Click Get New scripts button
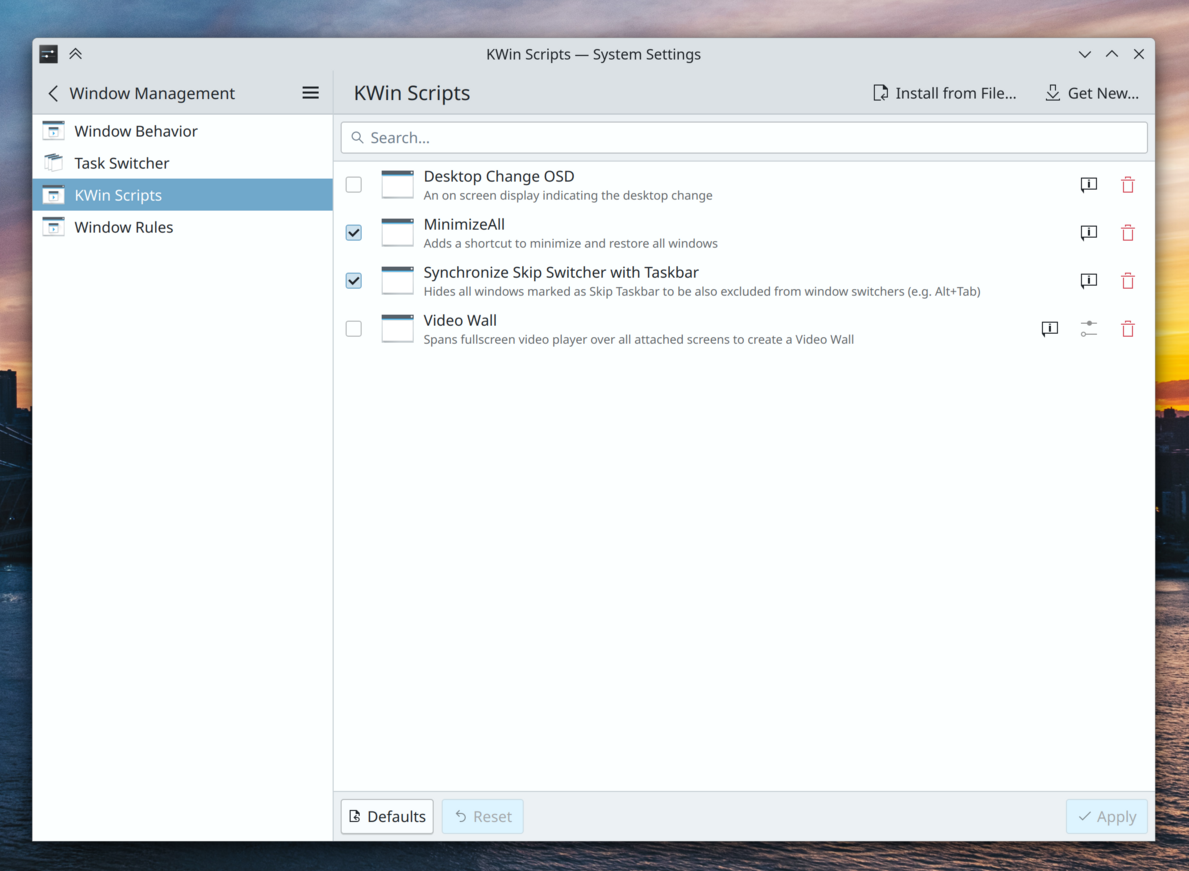 [1092, 93]
